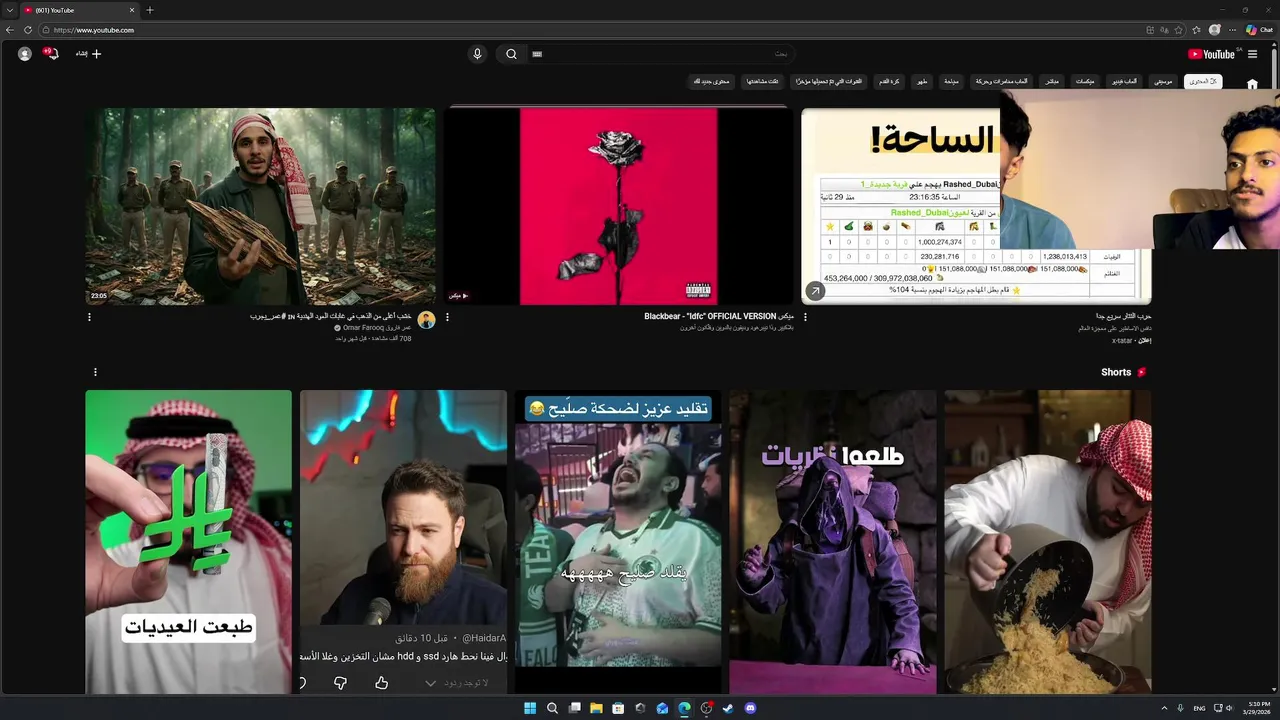Open the Windows Start menu

pyautogui.click(x=530, y=708)
